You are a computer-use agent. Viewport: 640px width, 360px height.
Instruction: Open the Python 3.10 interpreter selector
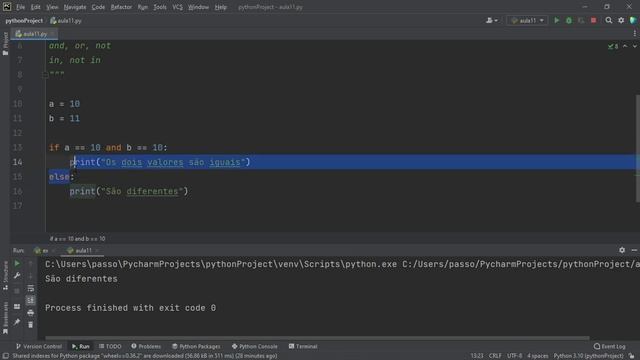click(588, 356)
